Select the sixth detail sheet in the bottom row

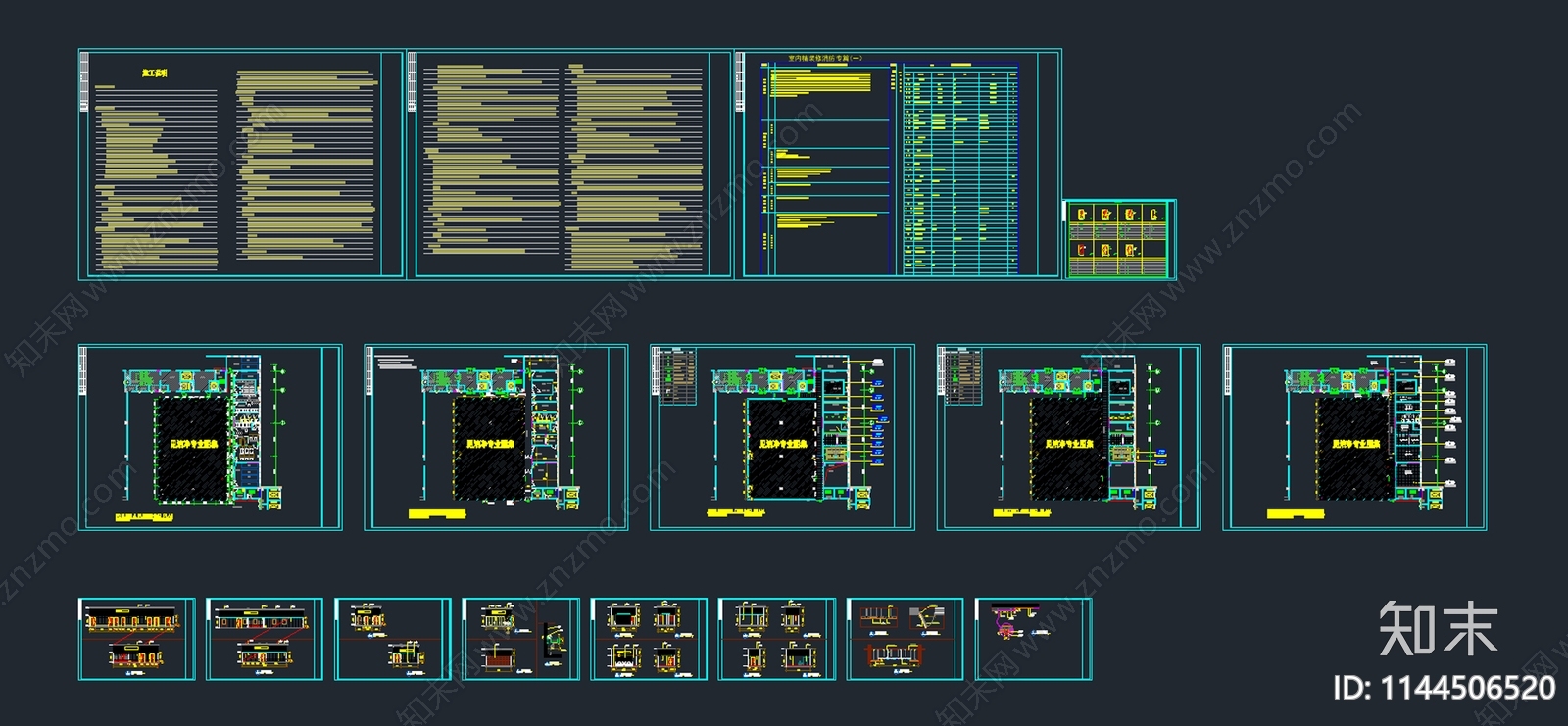[777, 639]
